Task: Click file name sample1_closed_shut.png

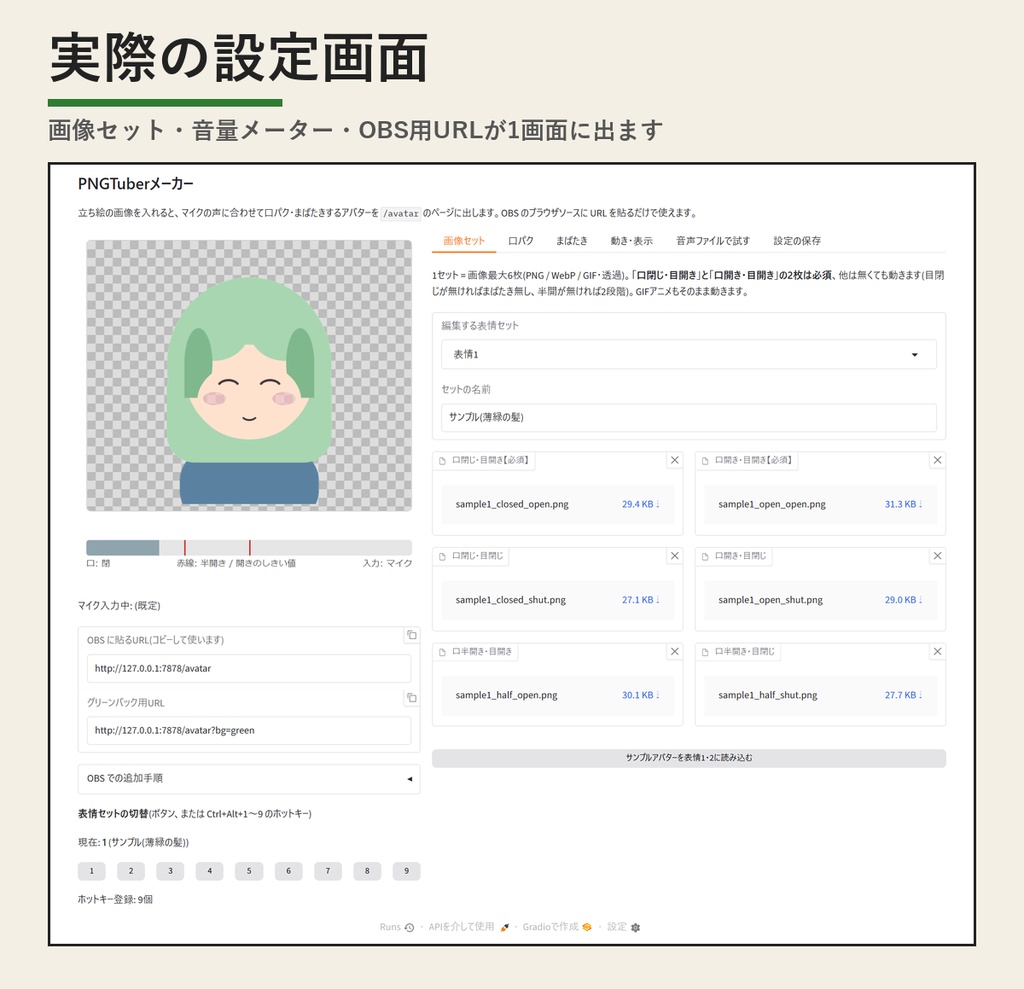Action: (x=511, y=600)
